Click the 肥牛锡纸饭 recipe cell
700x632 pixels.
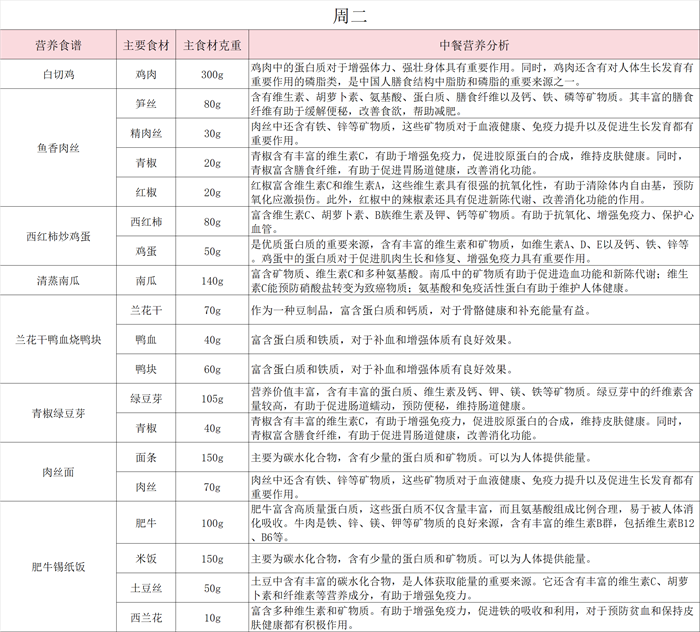click(57, 566)
